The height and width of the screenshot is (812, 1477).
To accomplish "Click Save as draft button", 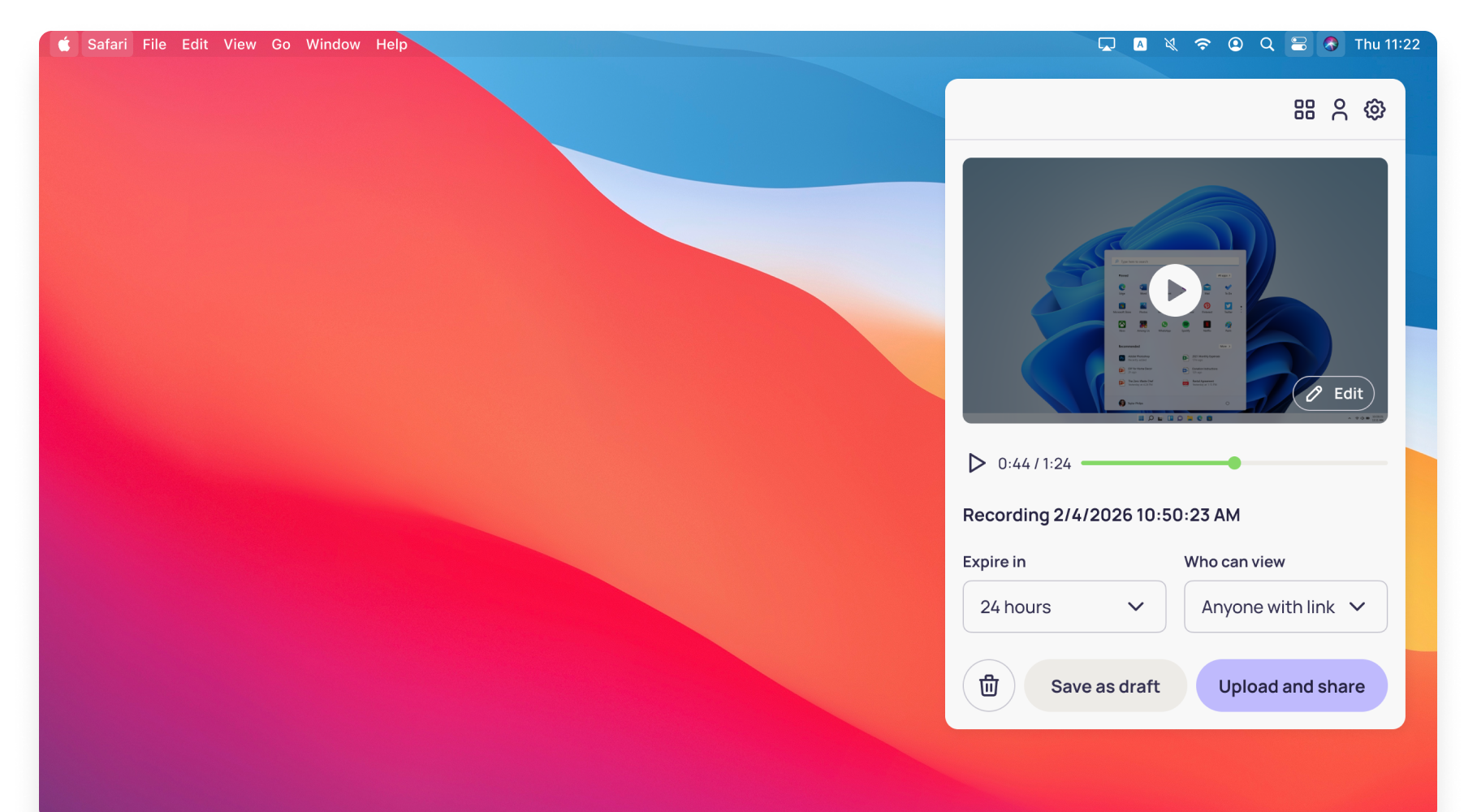I will point(1105,686).
